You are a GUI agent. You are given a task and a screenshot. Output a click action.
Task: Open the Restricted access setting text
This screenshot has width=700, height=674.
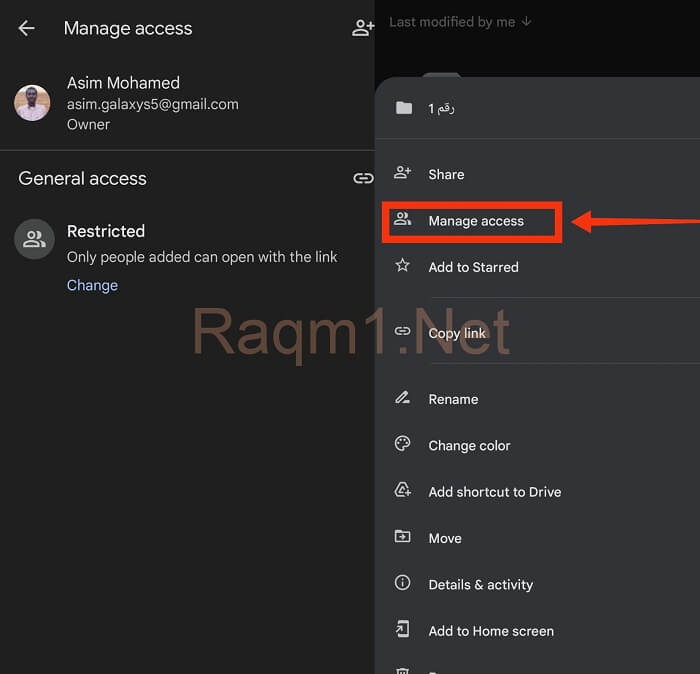(x=106, y=231)
